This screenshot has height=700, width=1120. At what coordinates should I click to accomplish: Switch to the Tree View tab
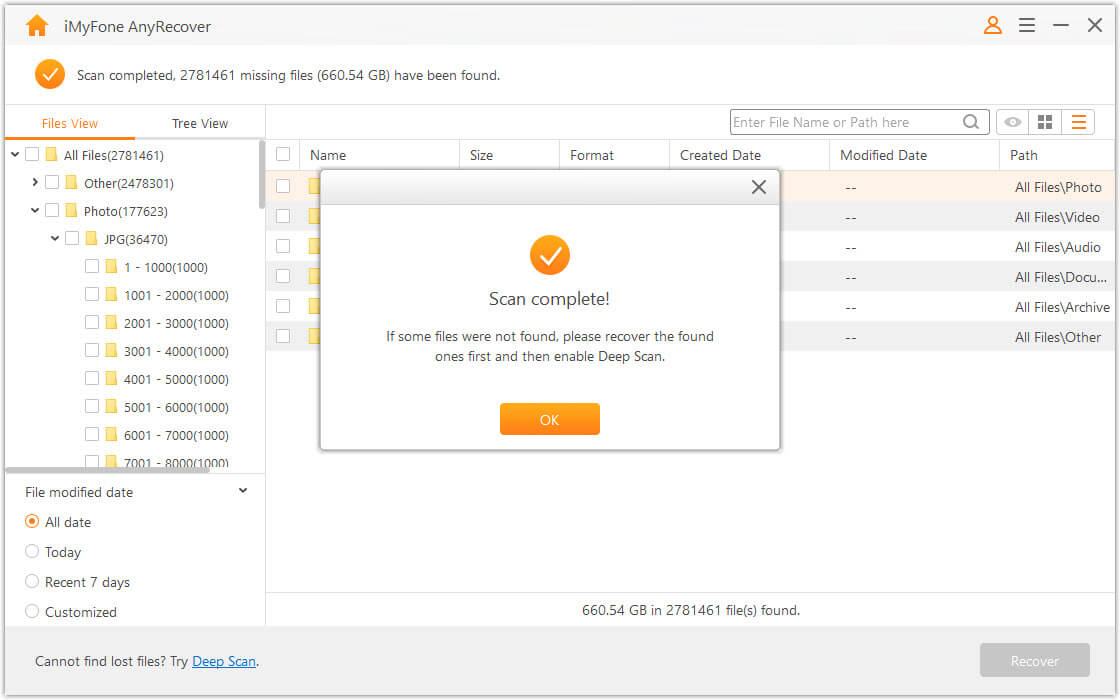click(x=200, y=123)
